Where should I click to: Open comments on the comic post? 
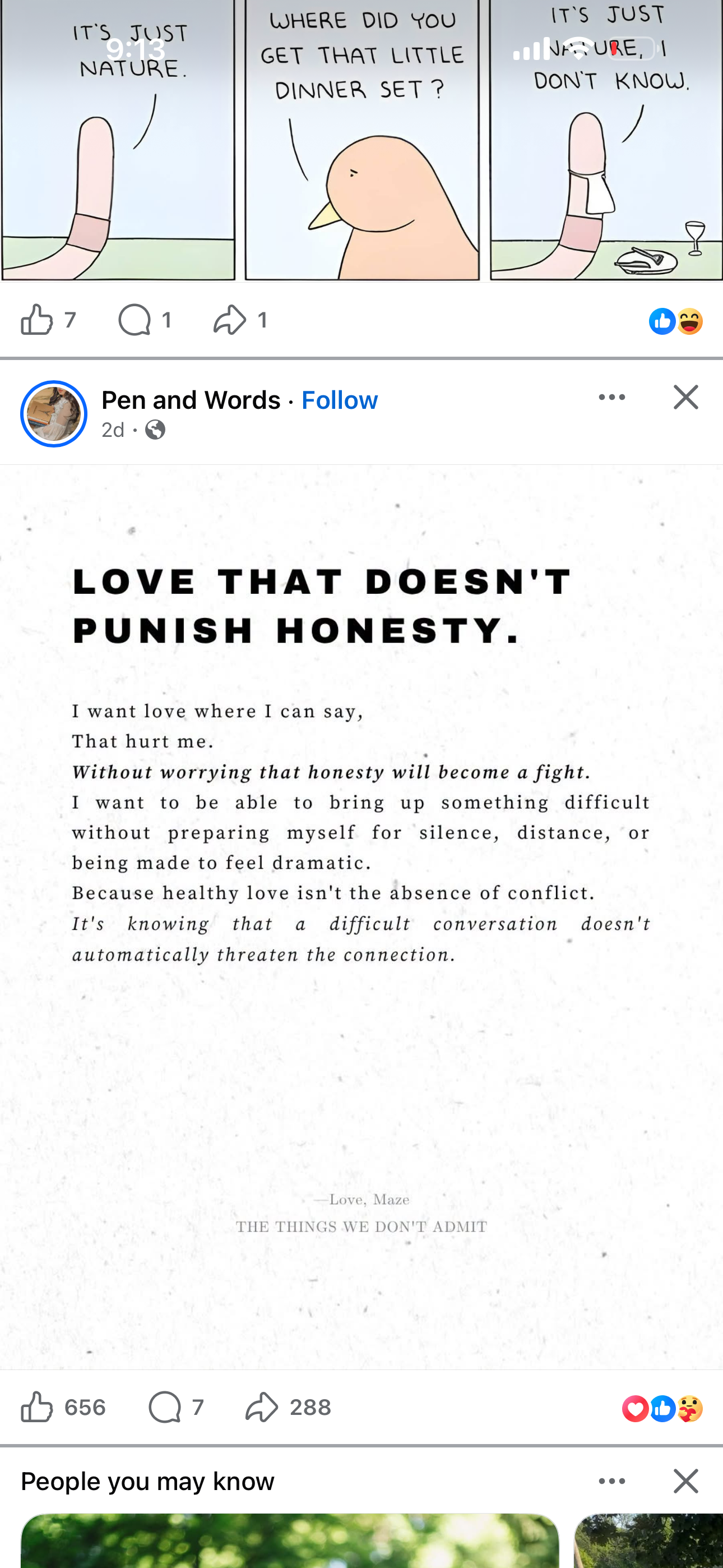coord(144,320)
